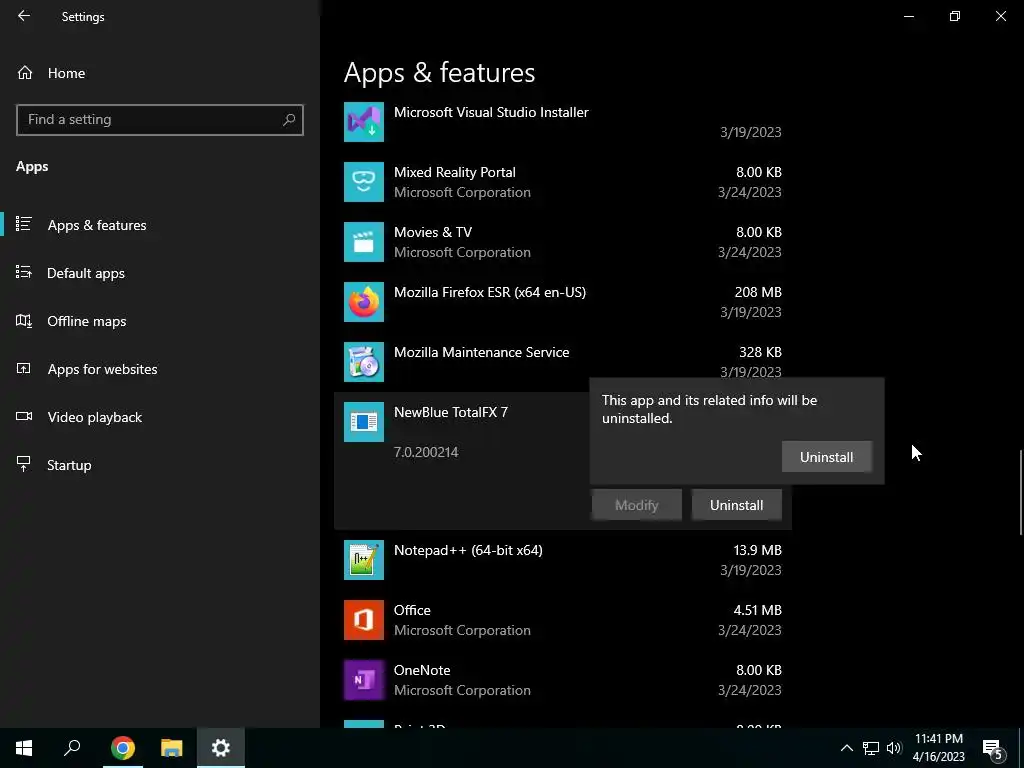
Task: Select the Notepad++ (64-bit x64) entry
Action: pos(562,560)
